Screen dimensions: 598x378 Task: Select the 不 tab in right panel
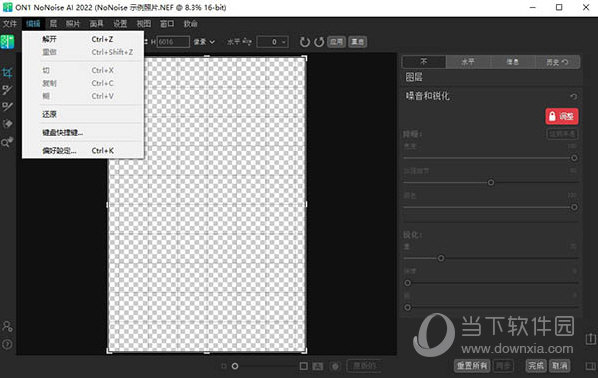pos(424,62)
